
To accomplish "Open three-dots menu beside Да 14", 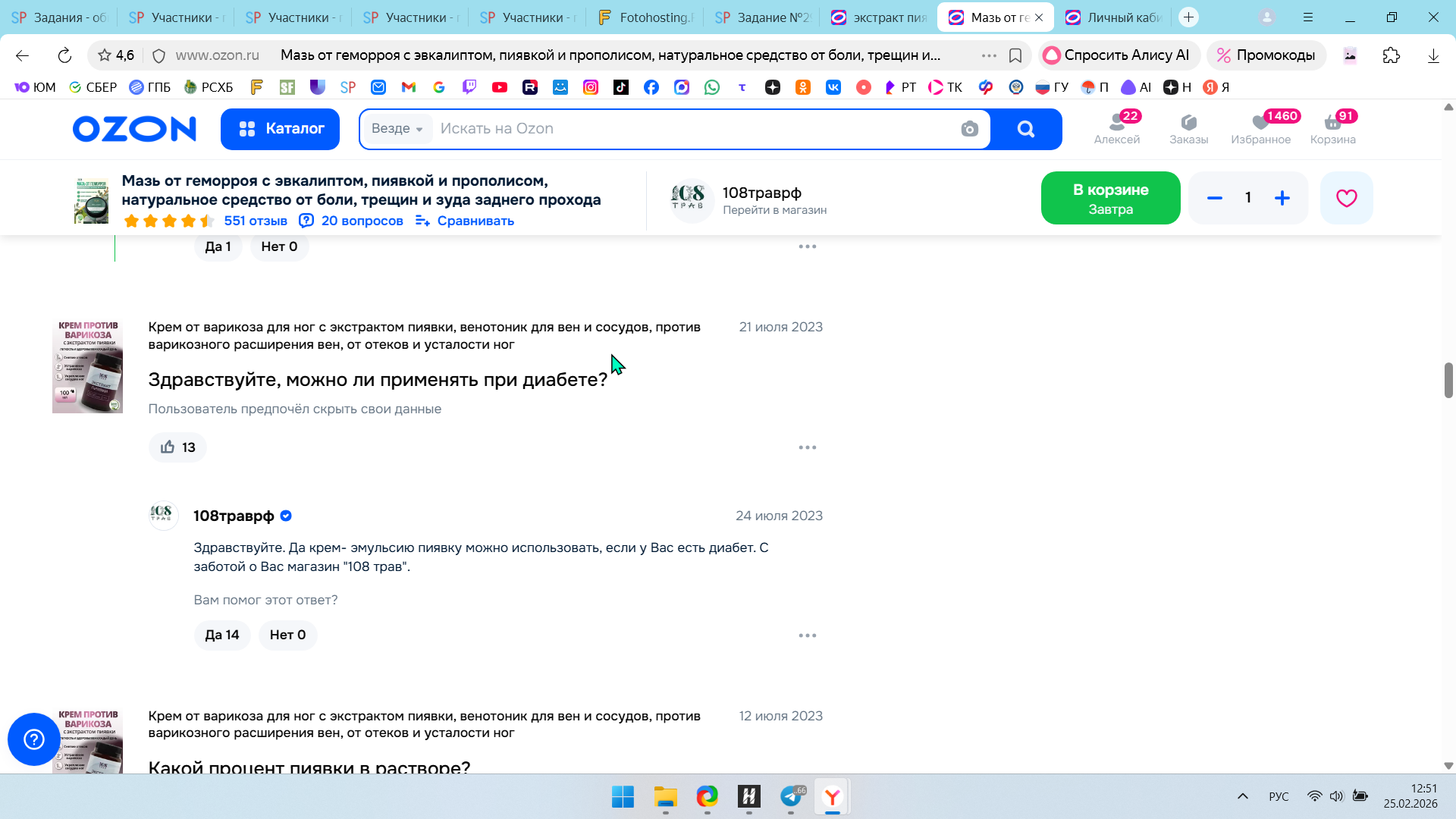I will 807,635.
